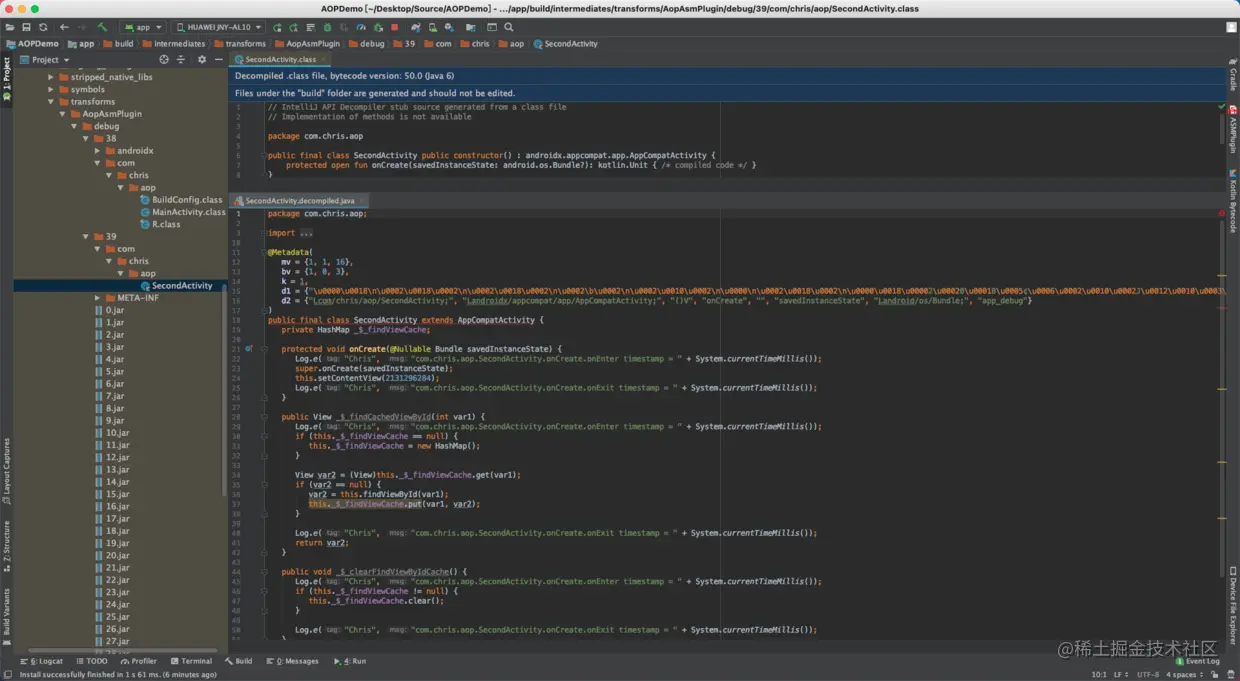Open the Project panel gear settings
The height and width of the screenshot is (681, 1240).
click(x=201, y=59)
